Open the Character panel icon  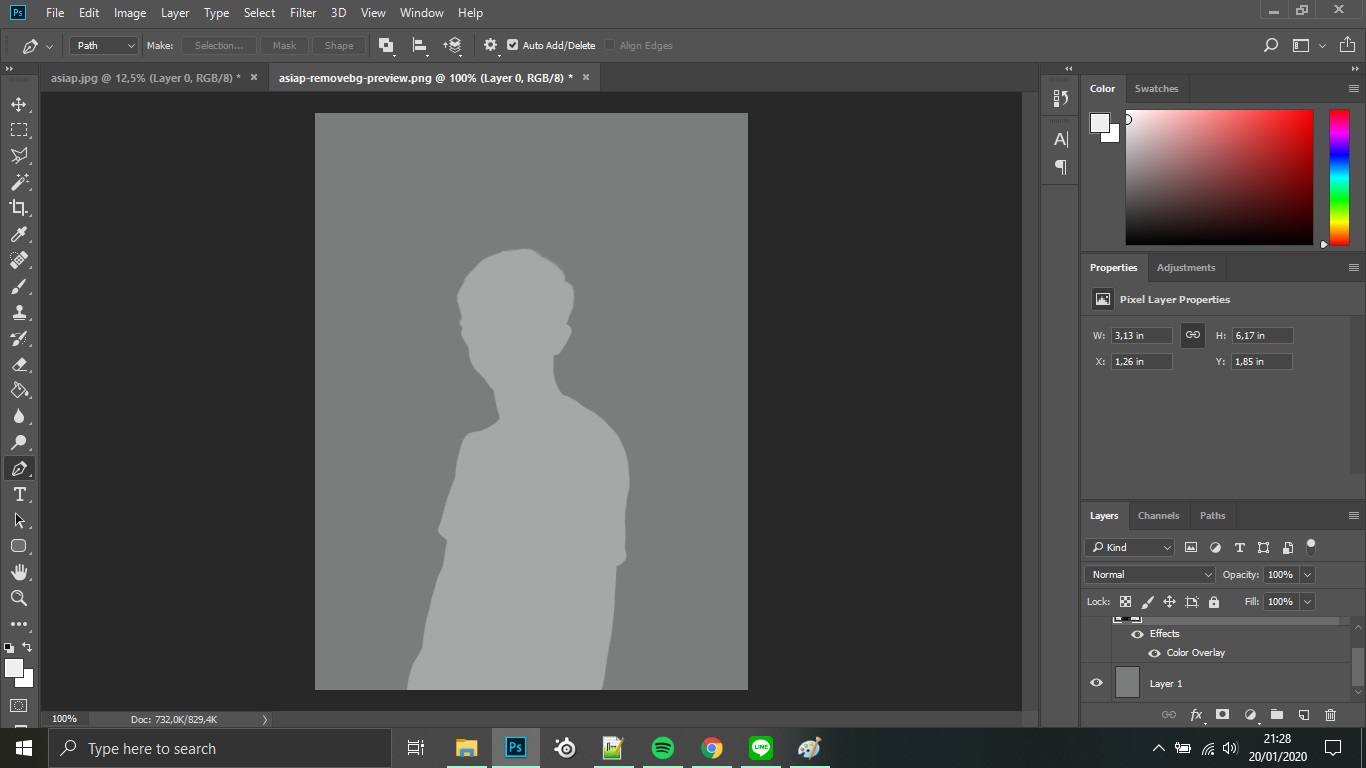[x=1061, y=139]
